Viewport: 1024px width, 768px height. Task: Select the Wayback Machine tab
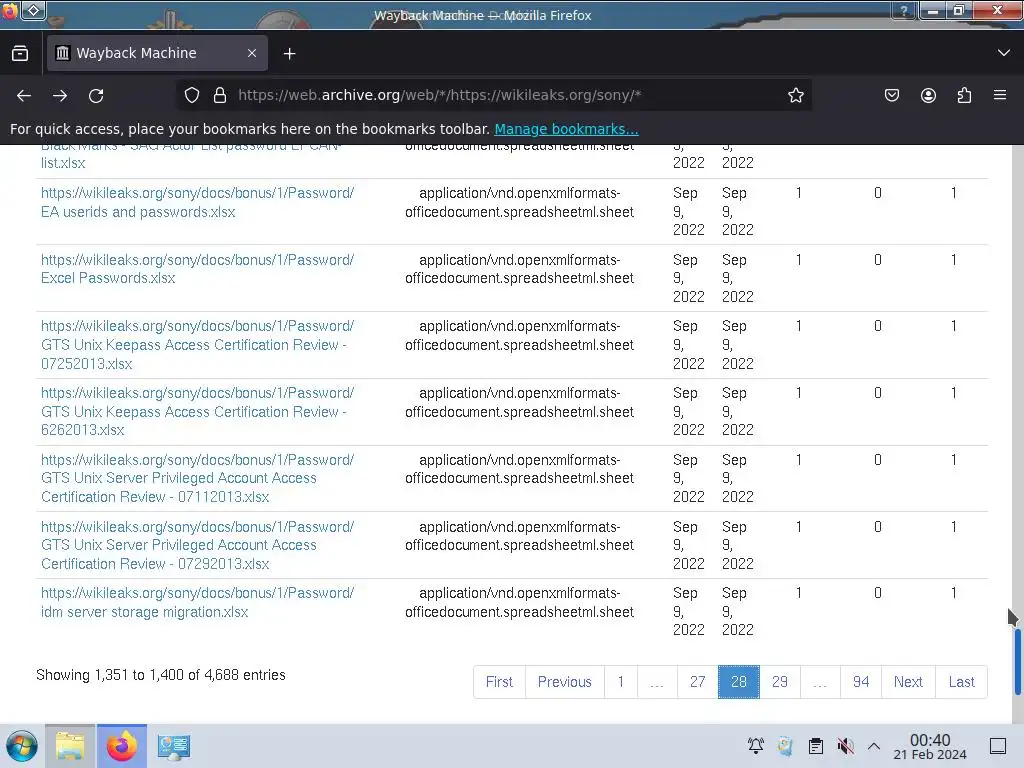157,53
